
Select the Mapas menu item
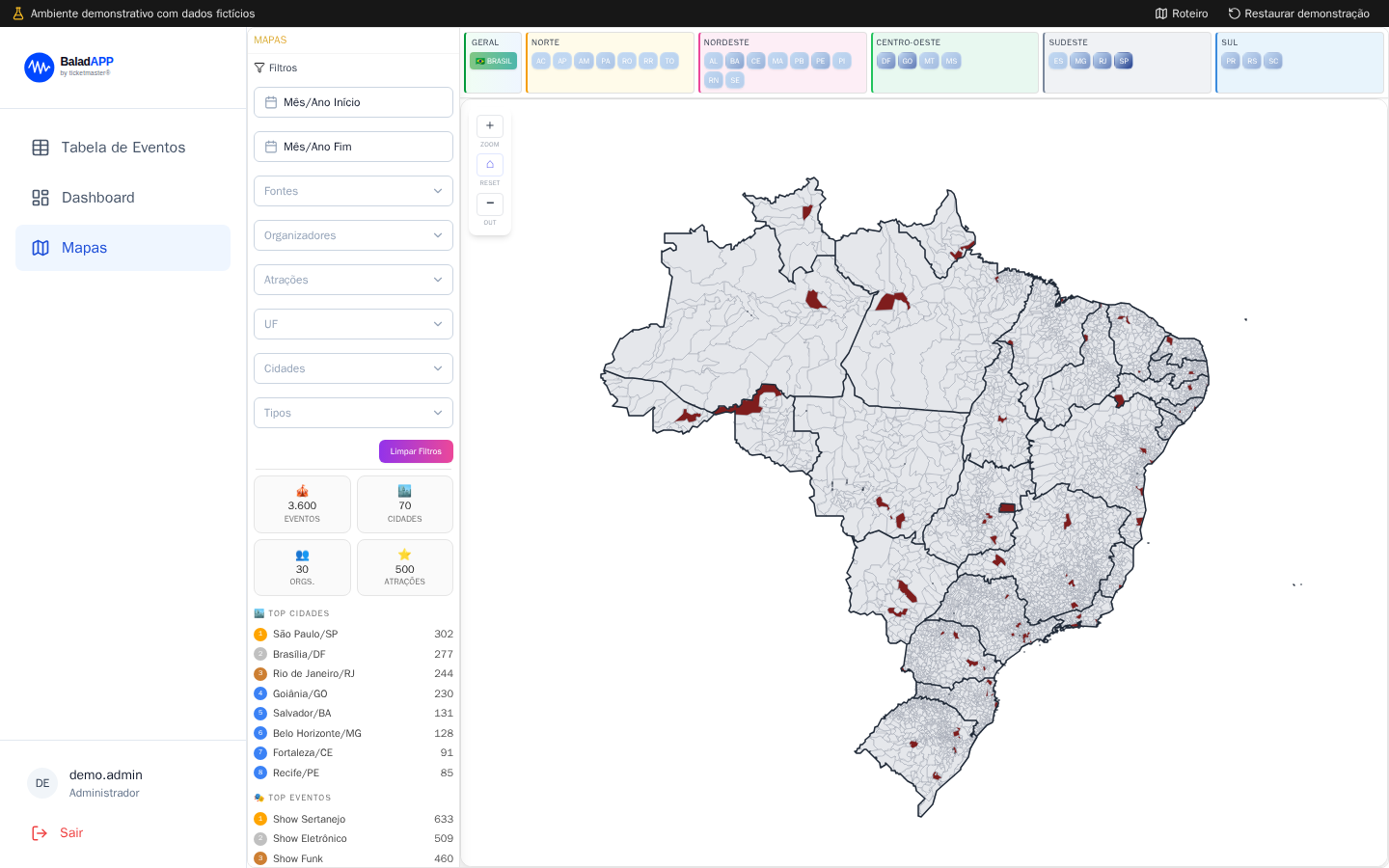123,248
